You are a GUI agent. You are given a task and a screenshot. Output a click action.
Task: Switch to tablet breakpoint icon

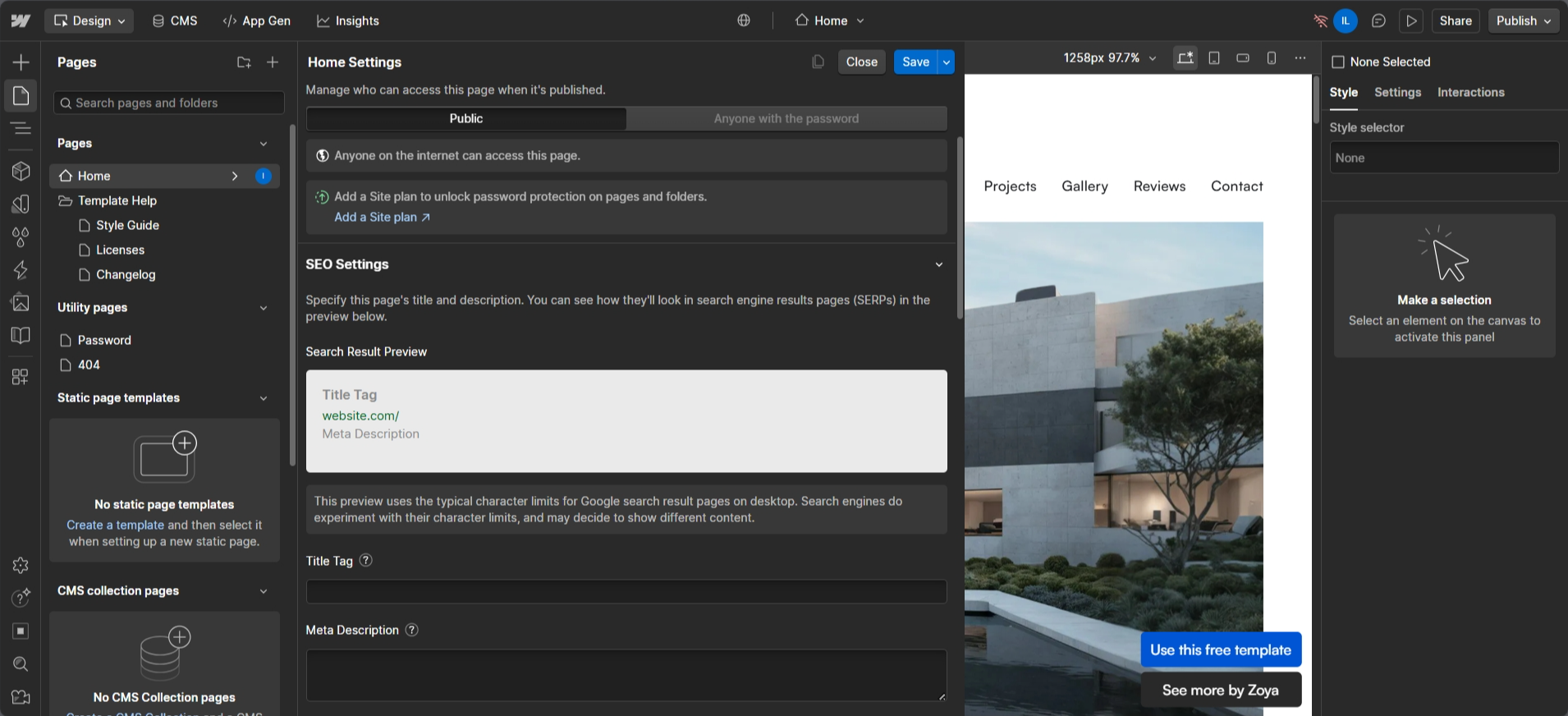pos(1214,57)
